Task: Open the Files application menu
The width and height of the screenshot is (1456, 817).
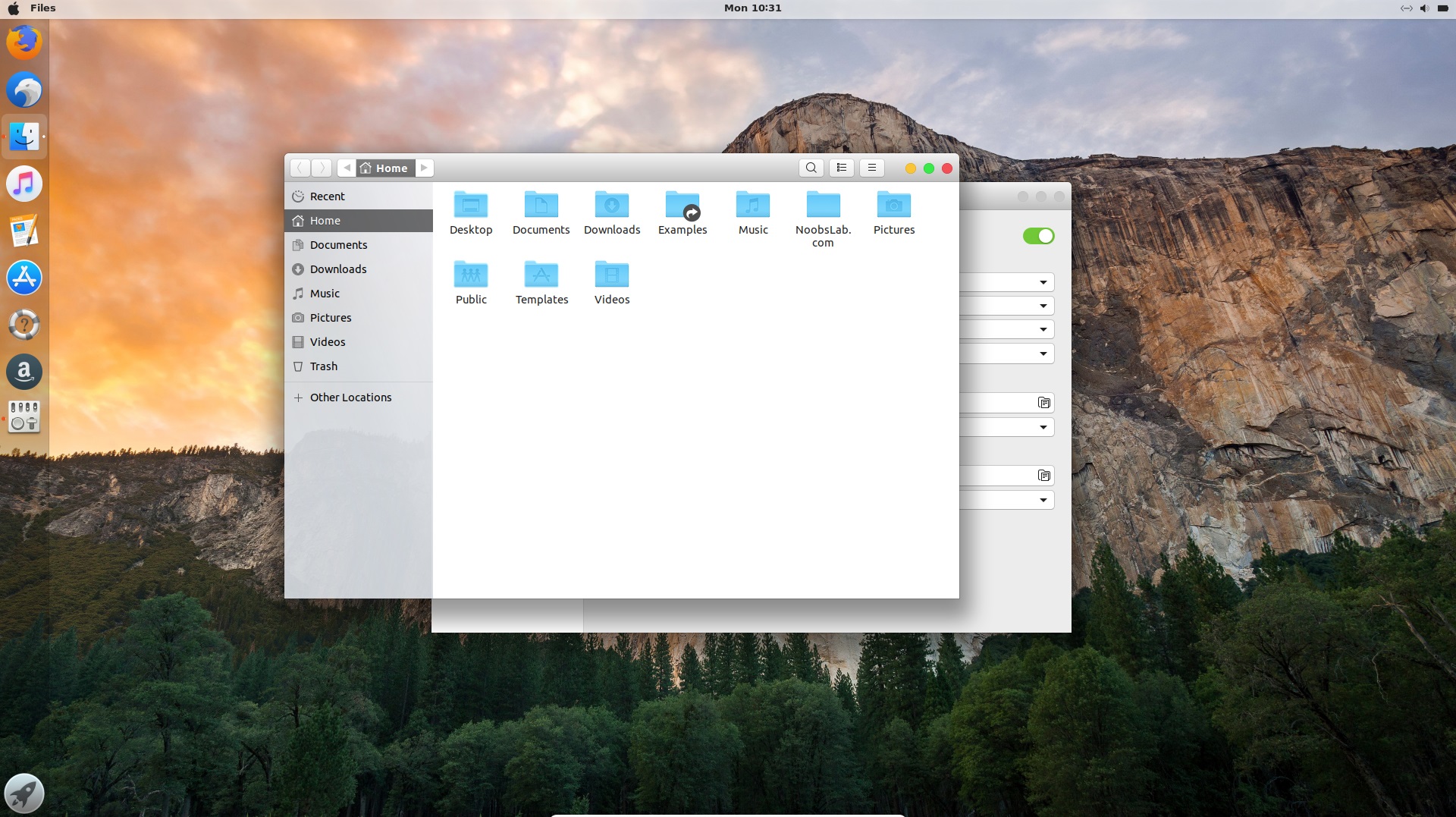Action: [42, 8]
